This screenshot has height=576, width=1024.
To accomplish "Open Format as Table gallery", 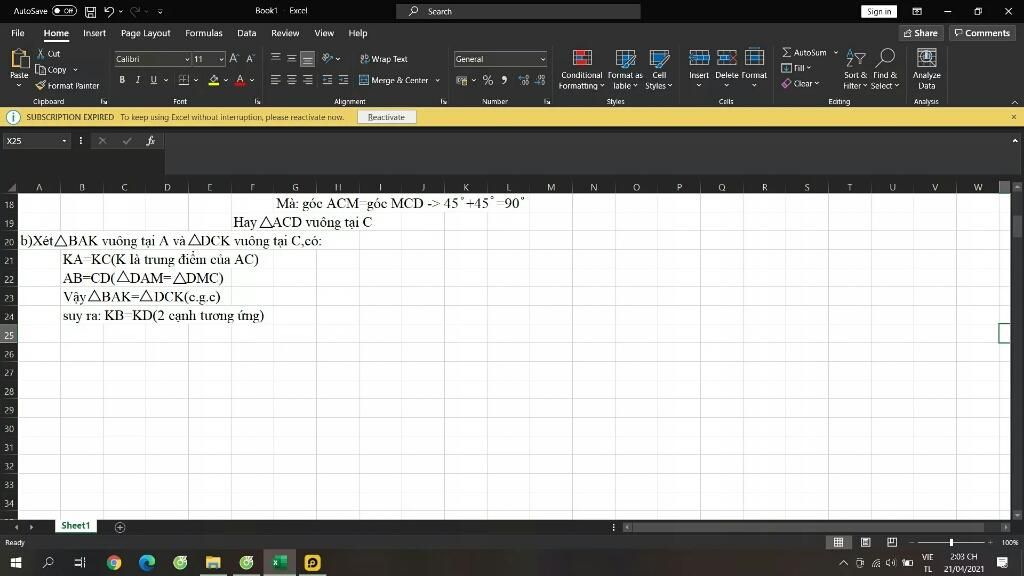I will point(625,69).
